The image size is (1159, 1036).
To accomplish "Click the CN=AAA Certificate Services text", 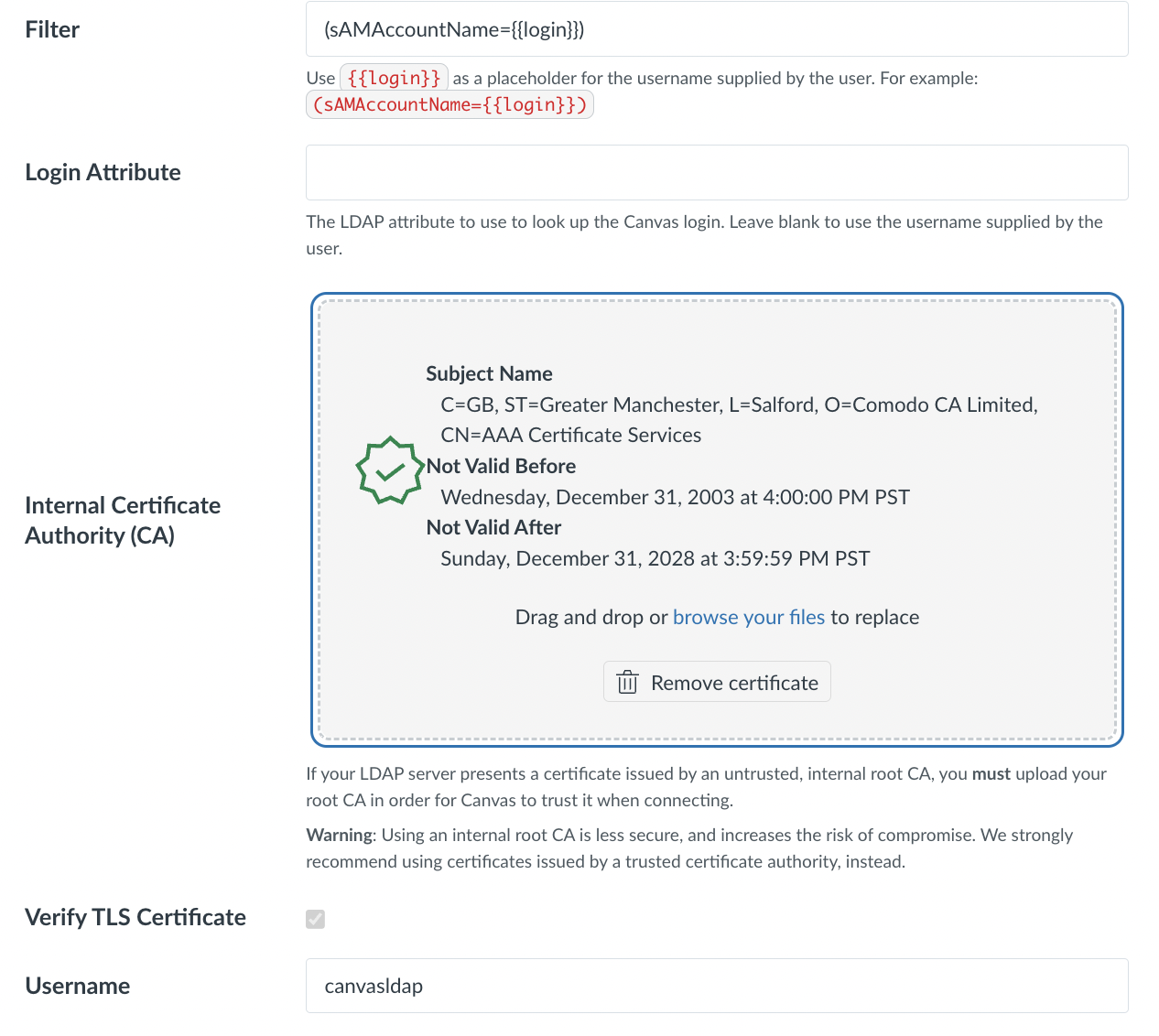I will point(571,435).
